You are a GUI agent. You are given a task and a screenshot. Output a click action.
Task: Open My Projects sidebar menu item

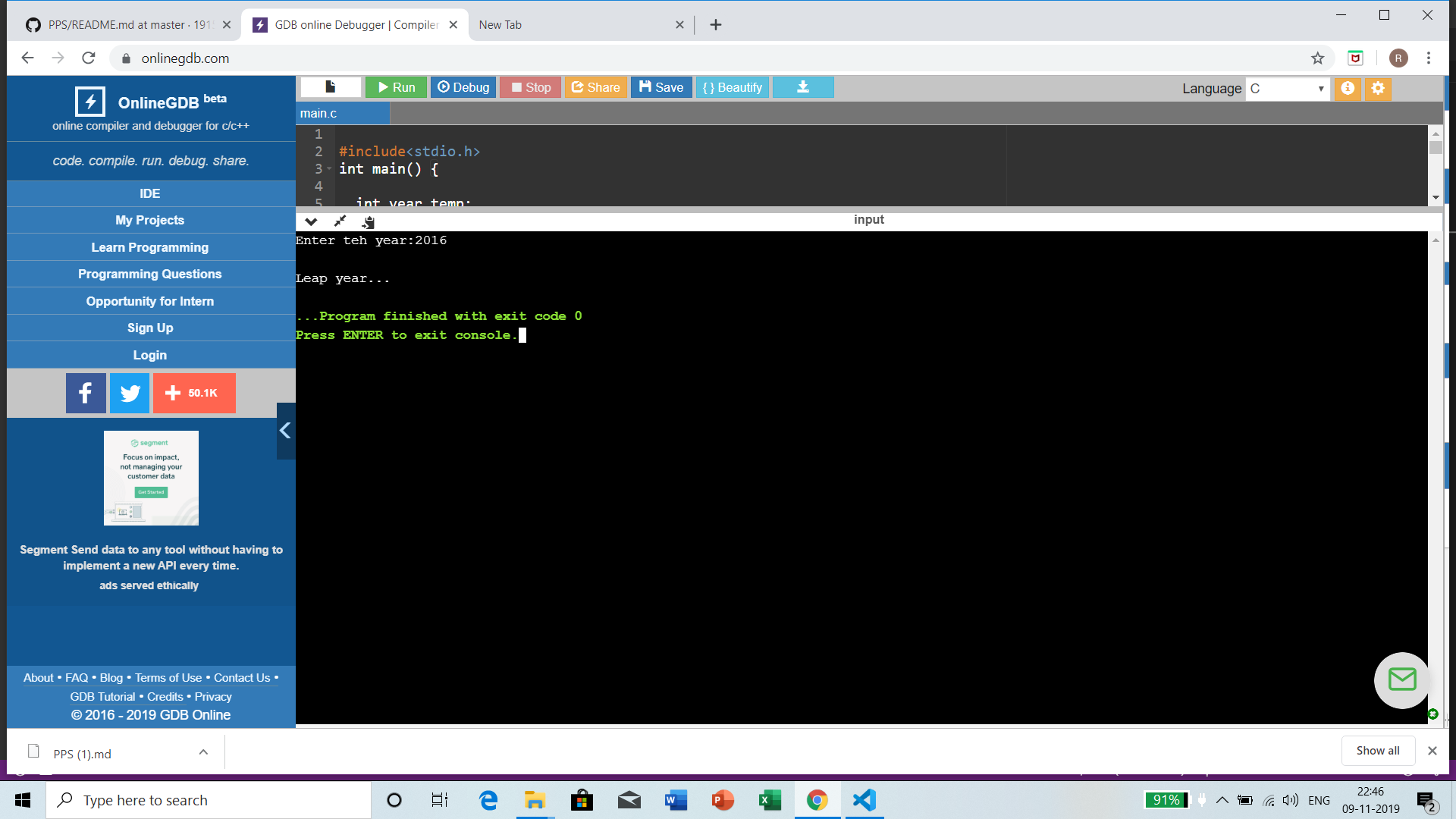[x=150, y=220]
